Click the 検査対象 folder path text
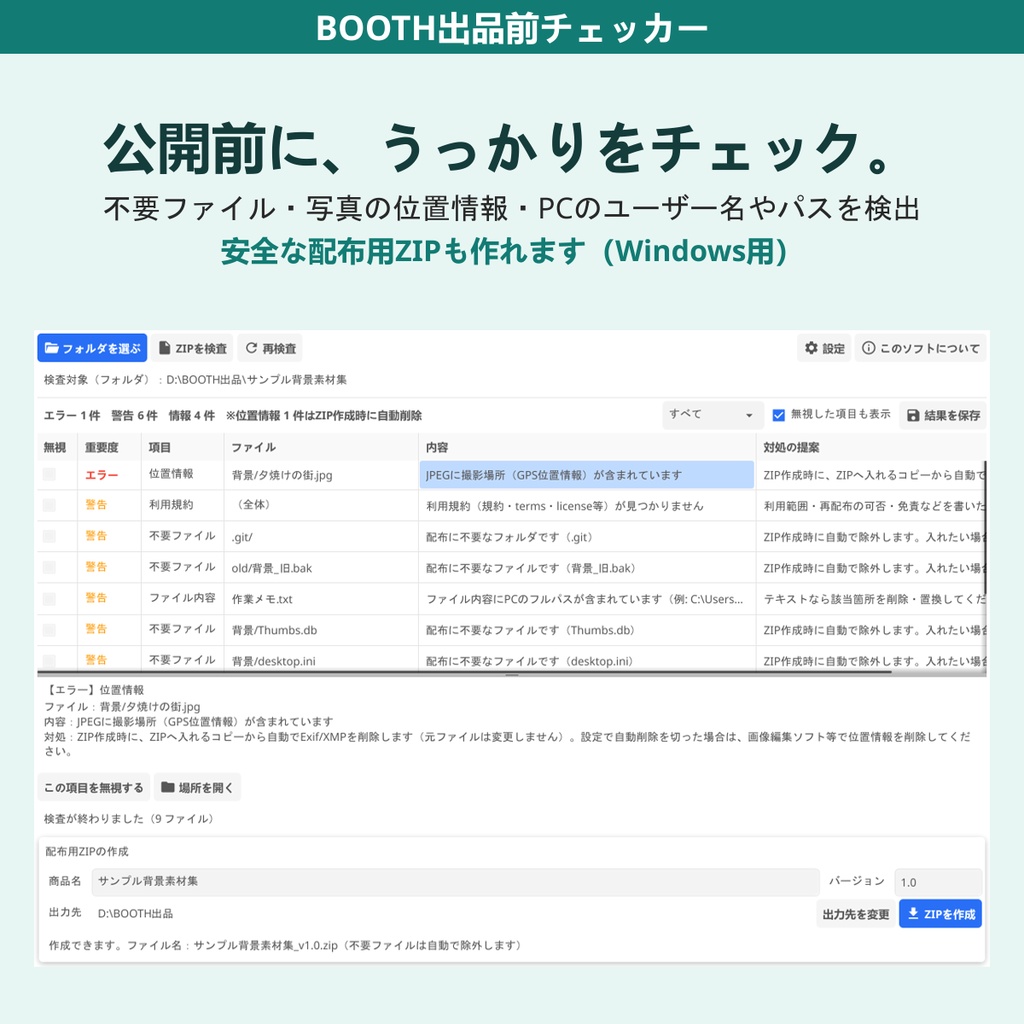The height and width of the screenshot is (1024, 1024). click(195, 379)
